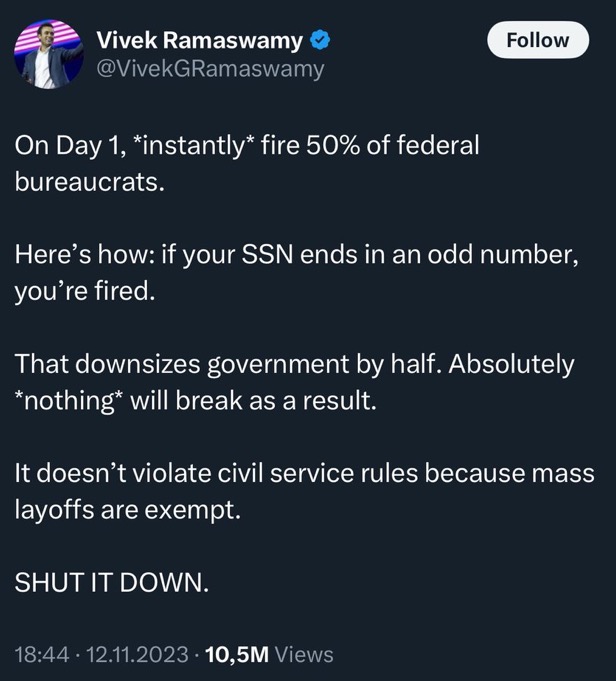
Task: Click the Views label
Action: pyautogui.click(x=304, y=655)
